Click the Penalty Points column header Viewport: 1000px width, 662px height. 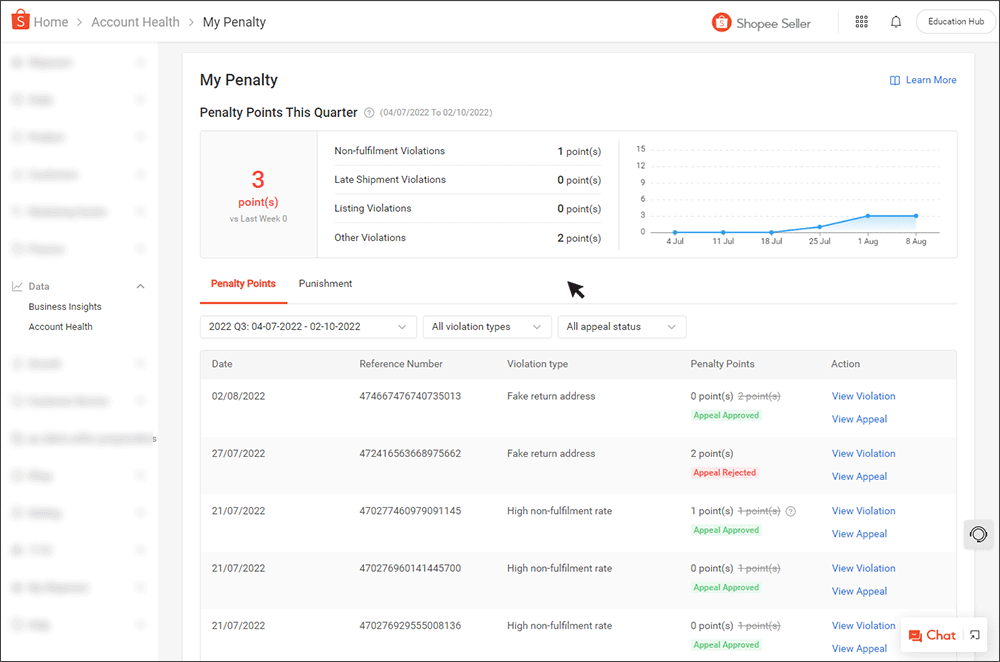click(x=722, y=364)
